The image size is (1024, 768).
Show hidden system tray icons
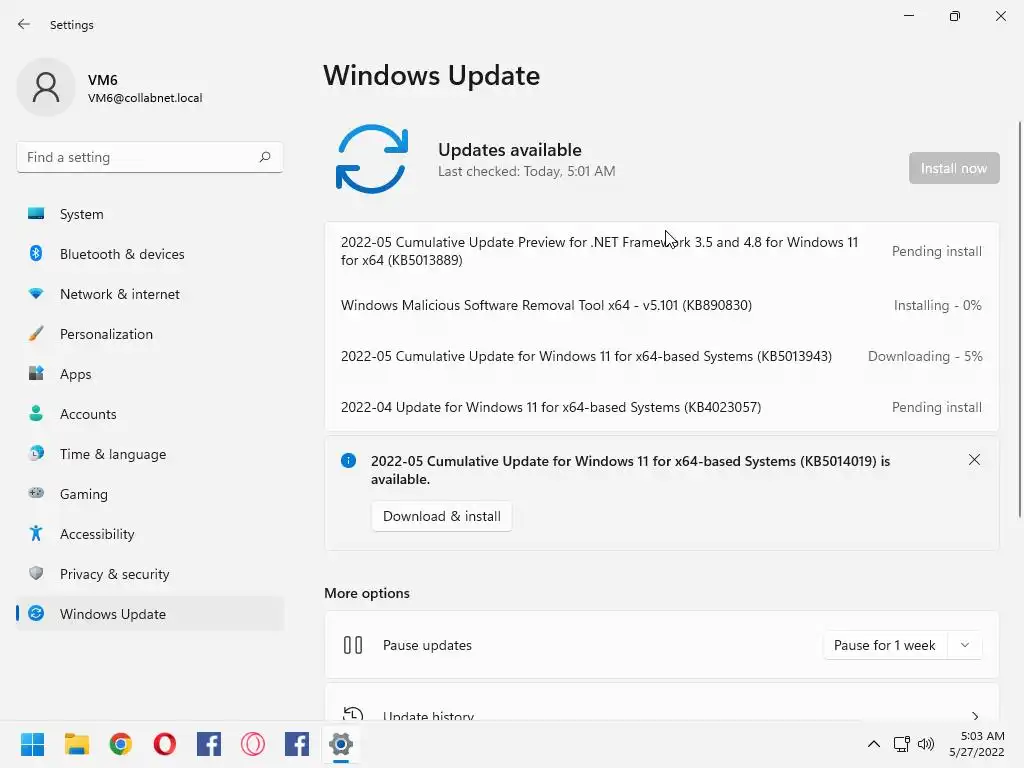pos(874,744)
